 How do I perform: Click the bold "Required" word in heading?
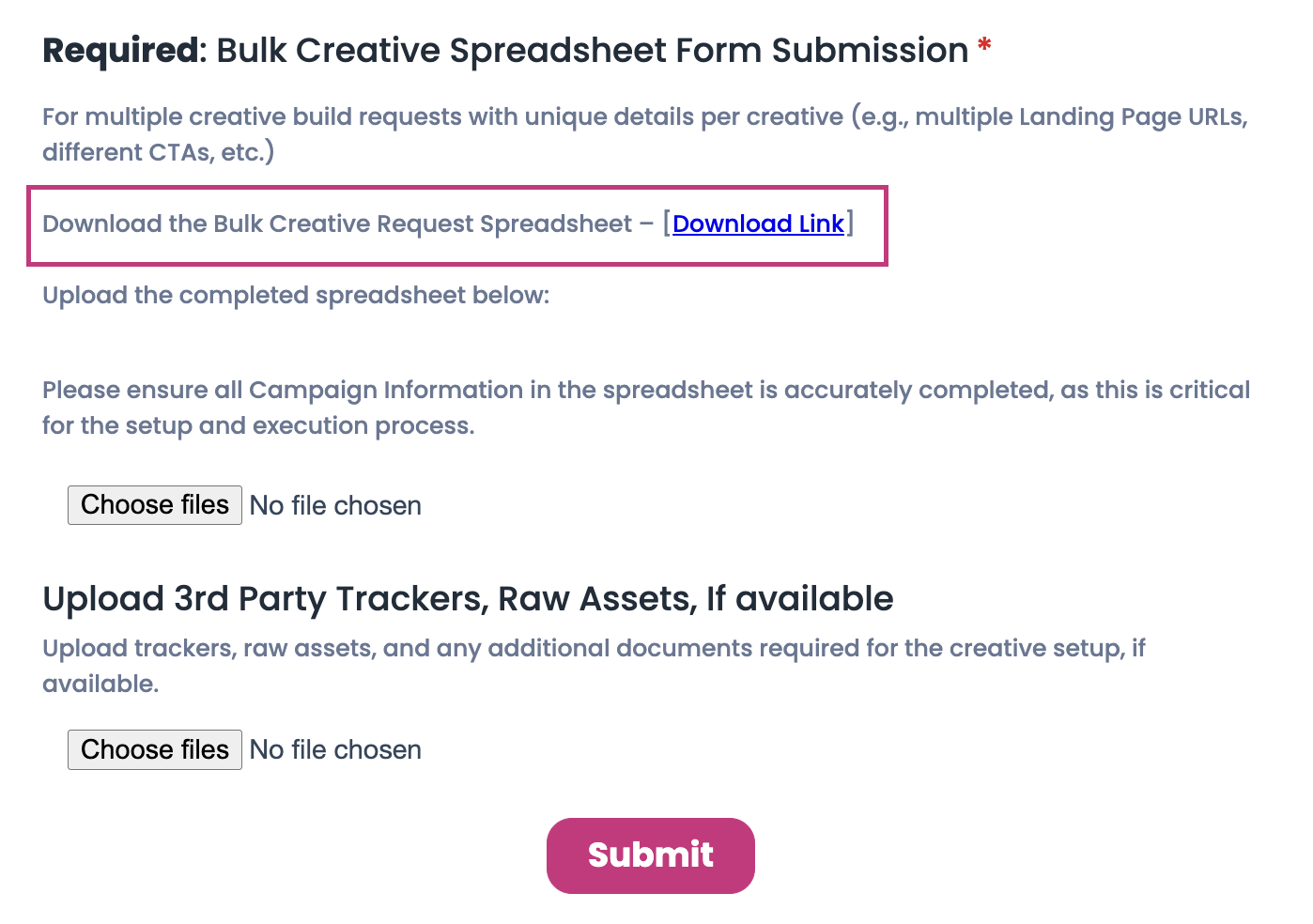(120, 51)
